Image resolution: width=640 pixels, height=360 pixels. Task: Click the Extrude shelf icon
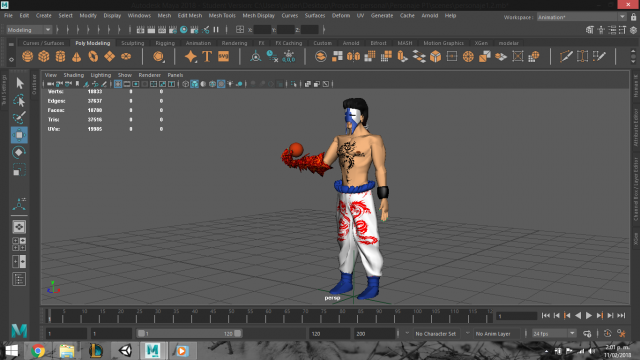(402, 56)
